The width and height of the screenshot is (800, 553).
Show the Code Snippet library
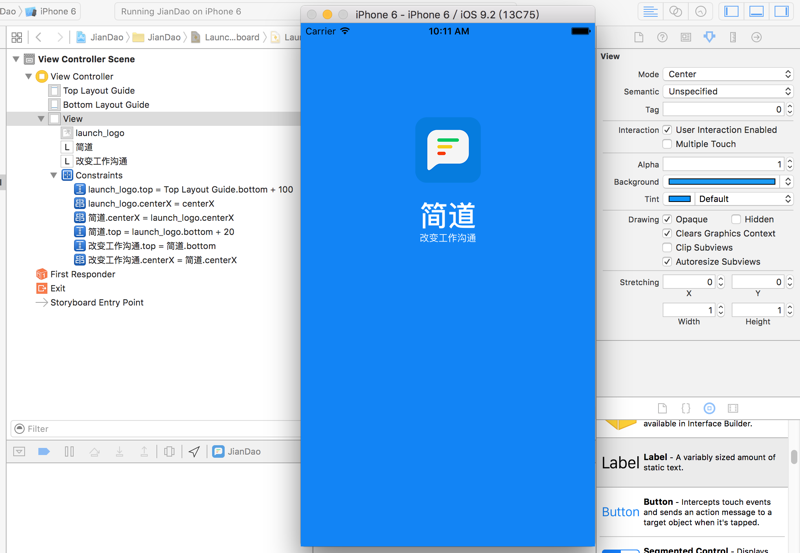tap(686, 408)
